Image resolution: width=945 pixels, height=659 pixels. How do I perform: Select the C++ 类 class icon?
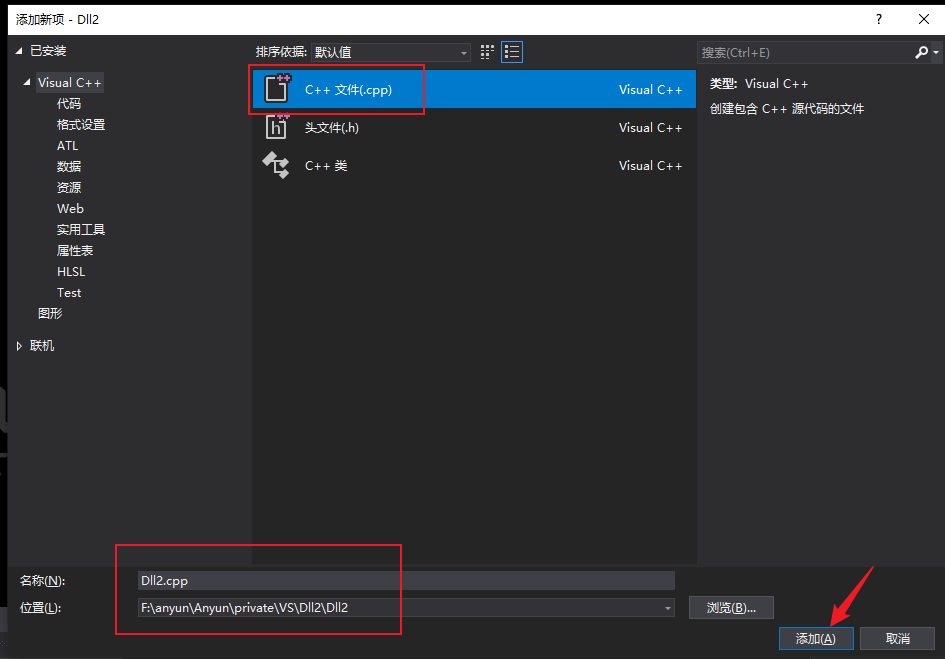(276, 165)
